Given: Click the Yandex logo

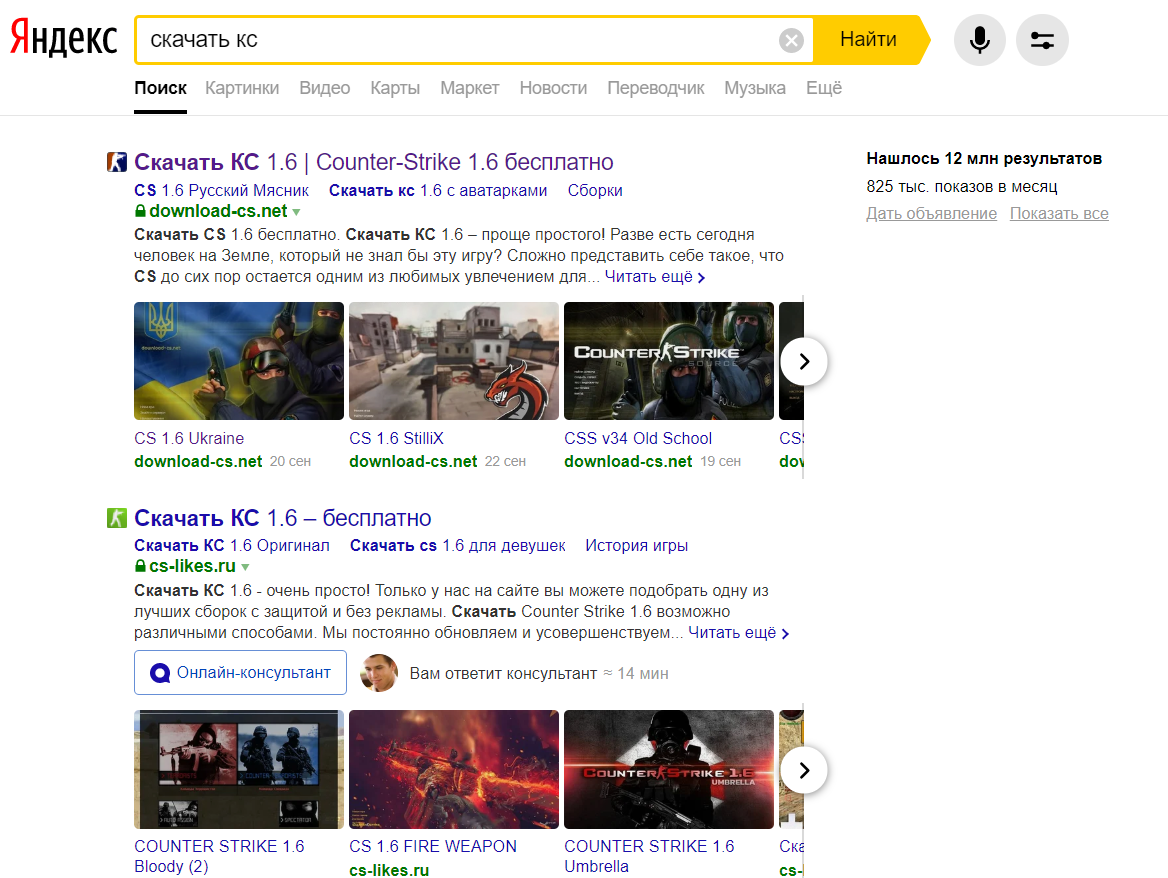Looking at the screenshot, I should tap(63, 38).
